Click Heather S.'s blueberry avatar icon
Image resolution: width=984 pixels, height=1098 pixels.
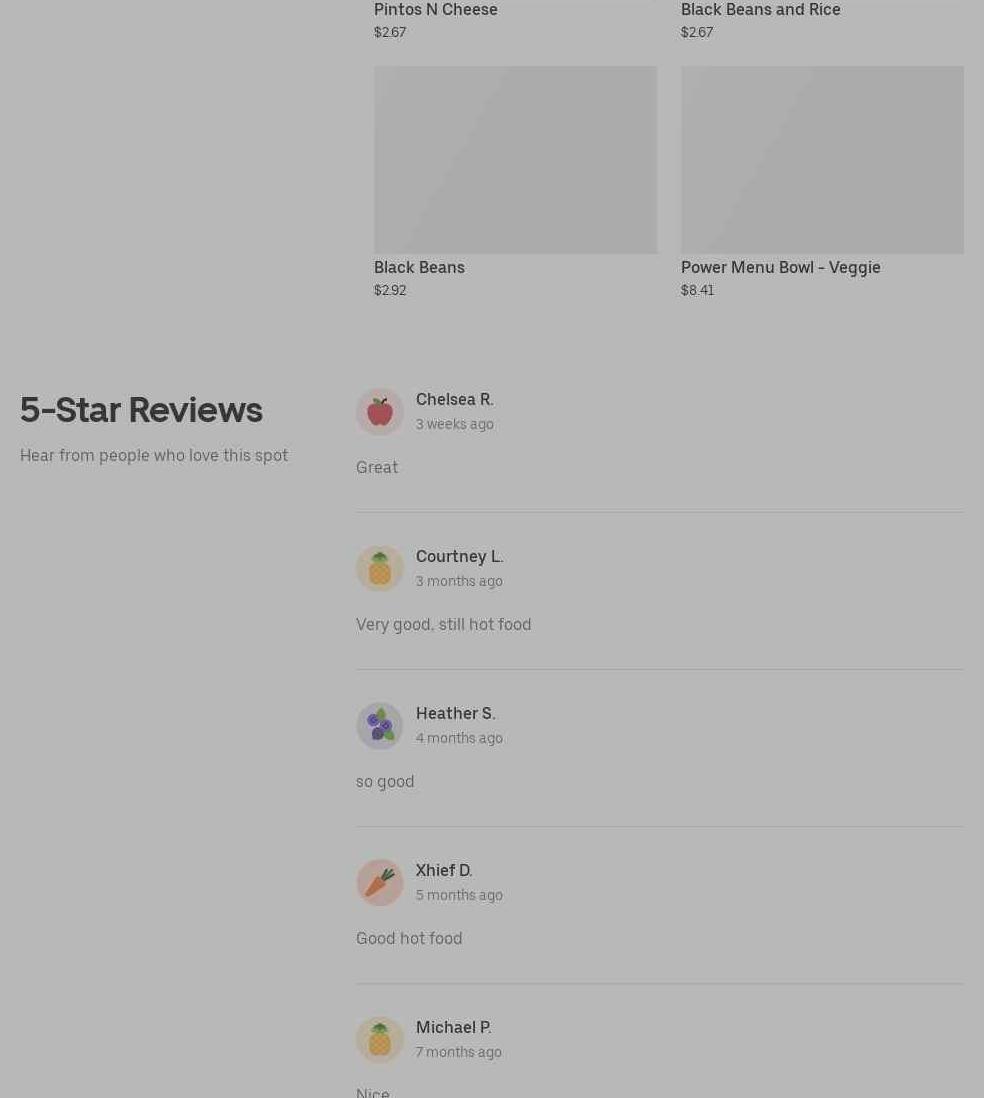click(x=380, y=725)
